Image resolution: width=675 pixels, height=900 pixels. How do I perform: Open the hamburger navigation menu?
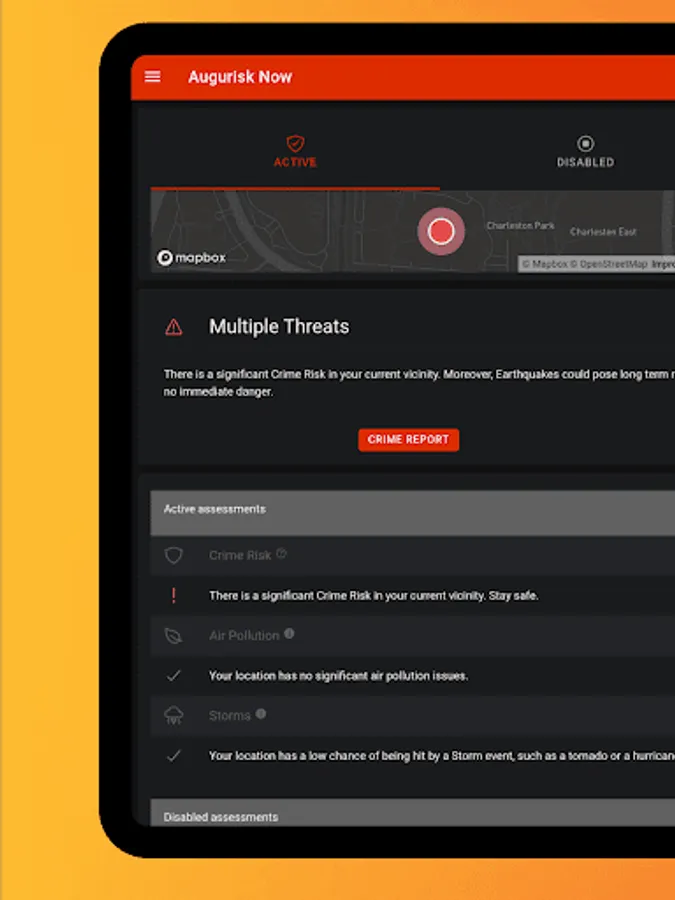(x=153, y=77)
